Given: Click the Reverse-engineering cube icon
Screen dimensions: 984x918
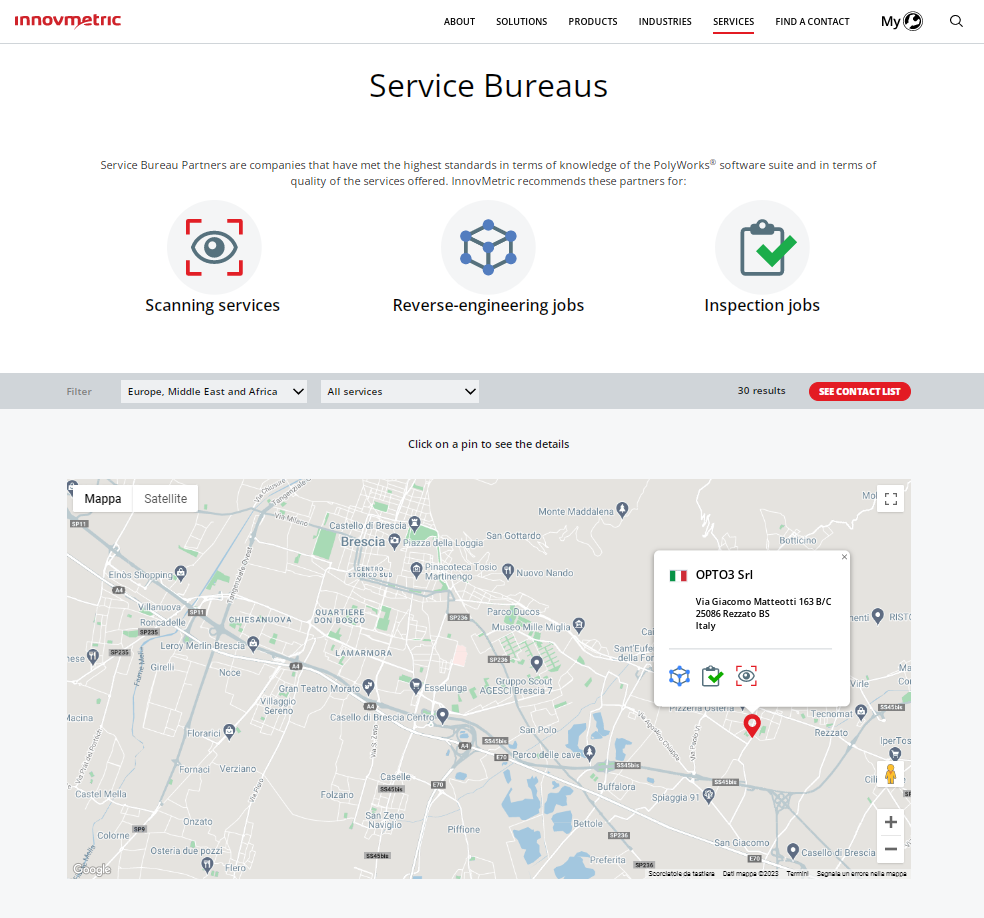Looking at the screenshot, I should coord(488,247).
